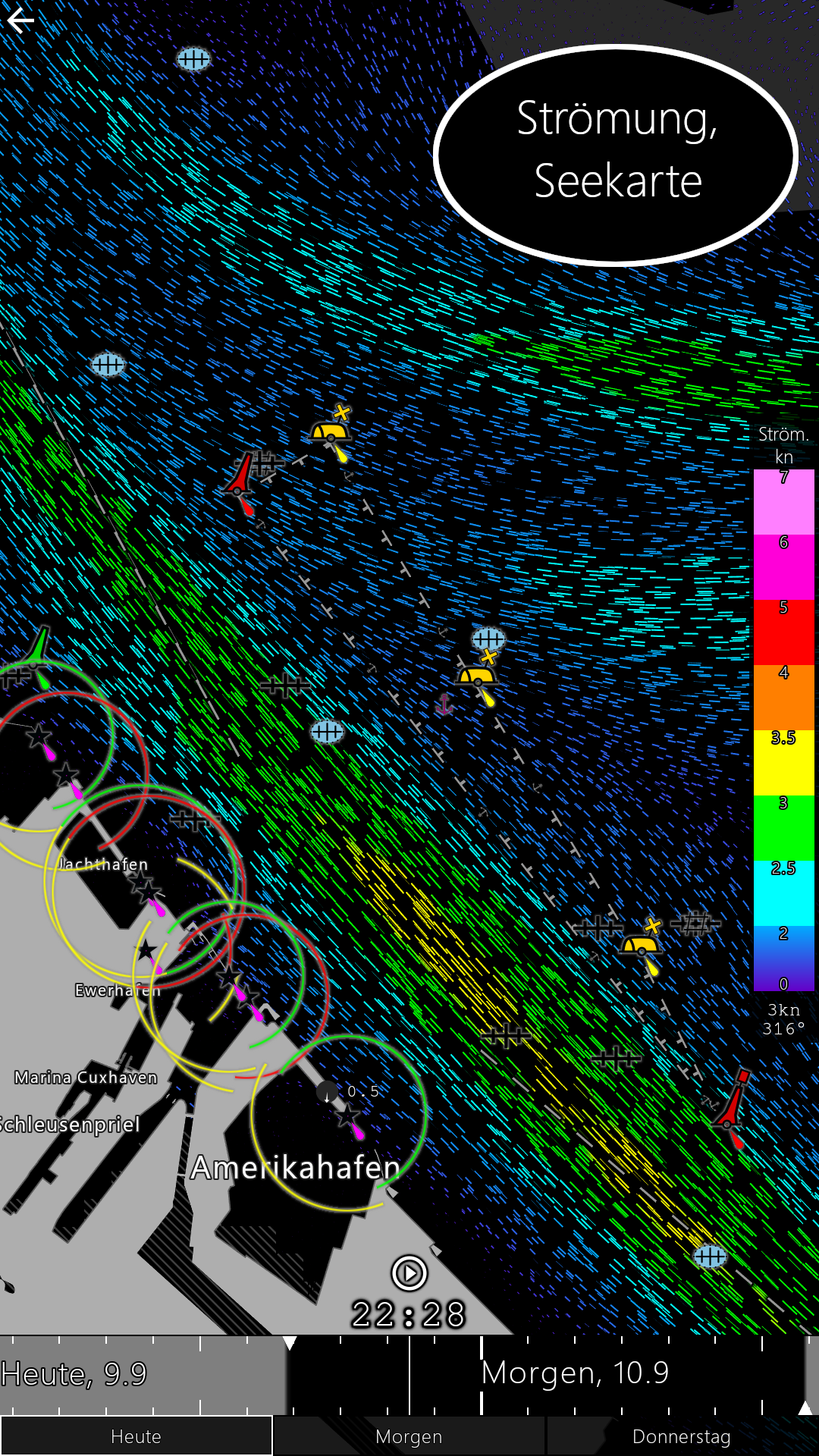Select the red beacon buoy at lower right
Screen dimensions: 819x1456
732,1104
